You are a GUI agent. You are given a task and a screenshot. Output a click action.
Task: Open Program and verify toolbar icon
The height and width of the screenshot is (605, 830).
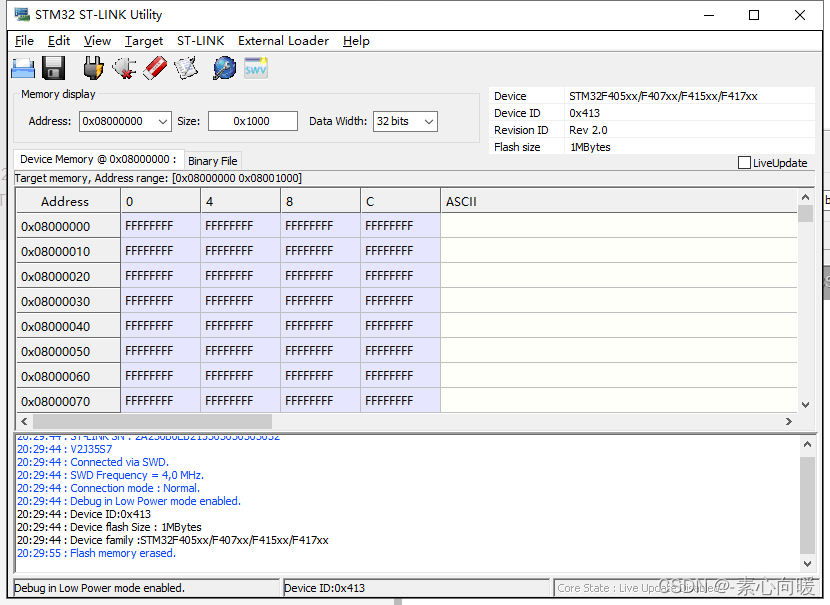point(186,68)
